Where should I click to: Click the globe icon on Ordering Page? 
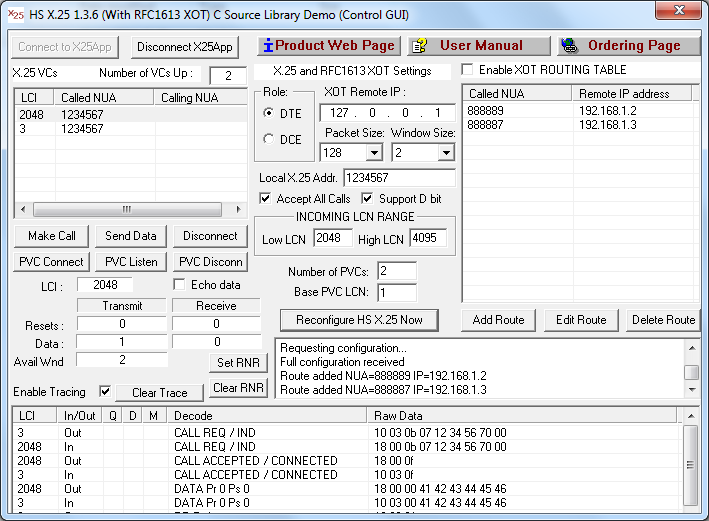click(x=569, y=46)
